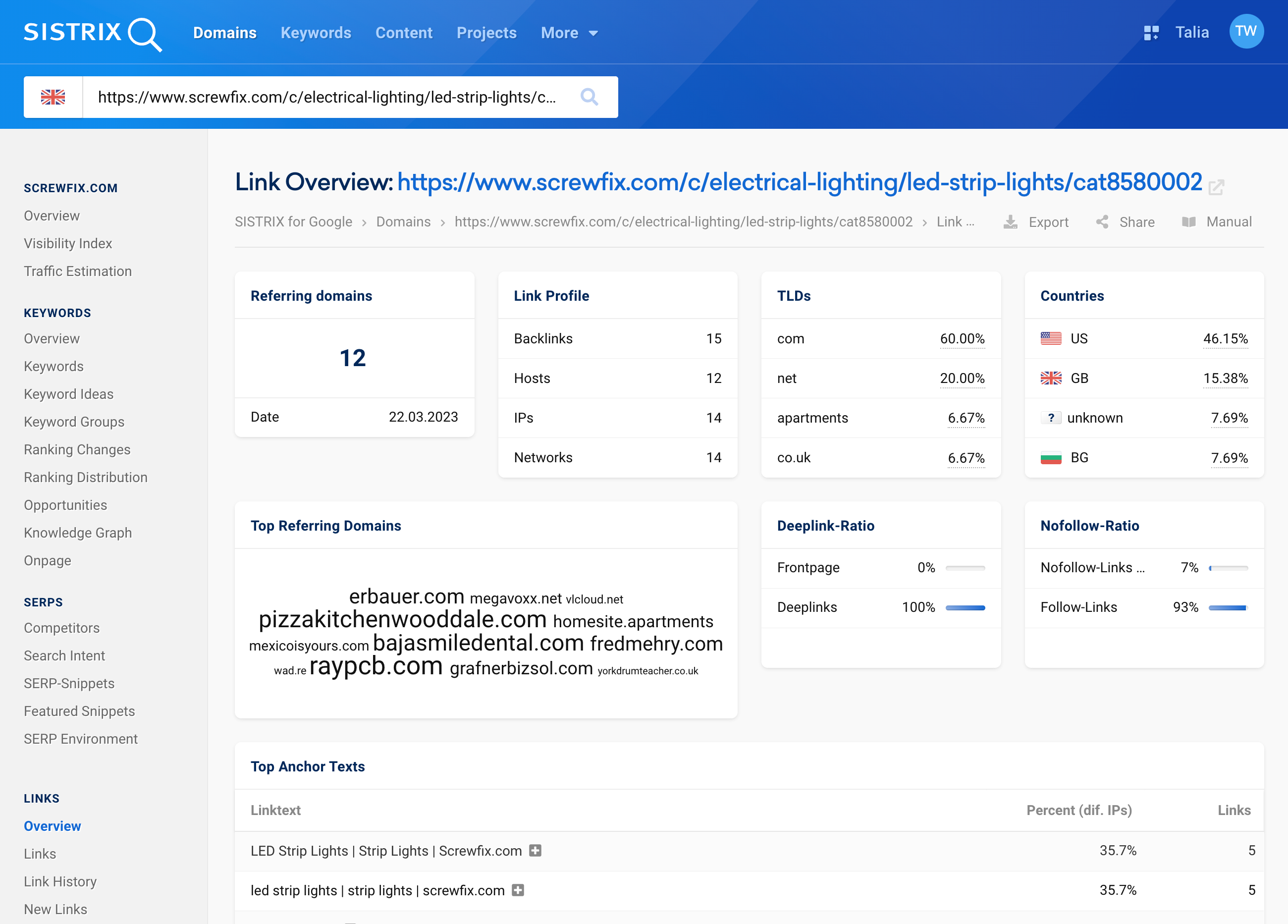Click the screwfix URL in the page heading

tap(800, 182)
